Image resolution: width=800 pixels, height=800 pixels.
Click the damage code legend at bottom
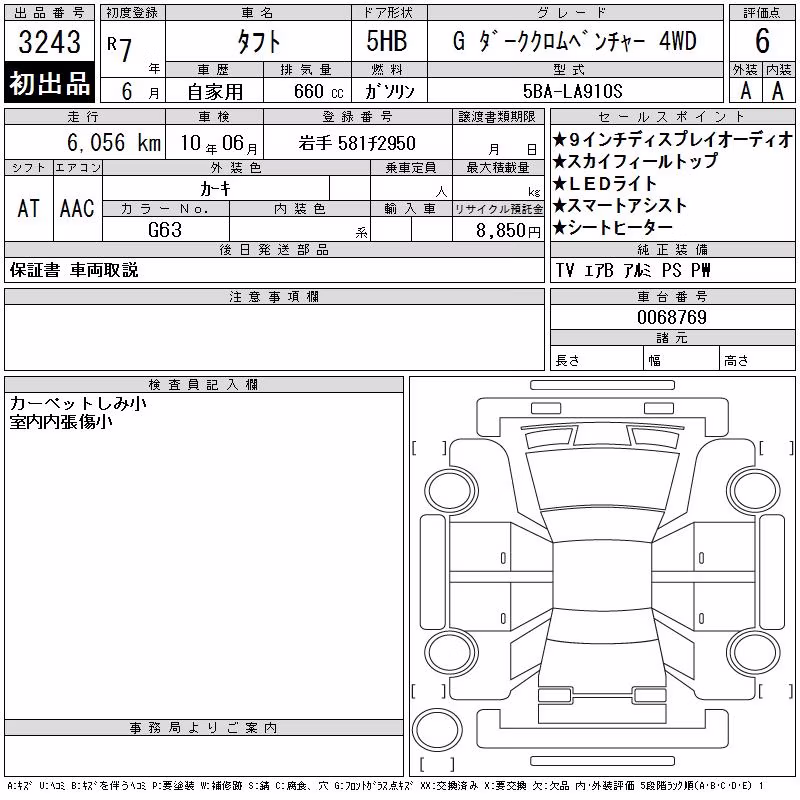[x=385, y=786]
